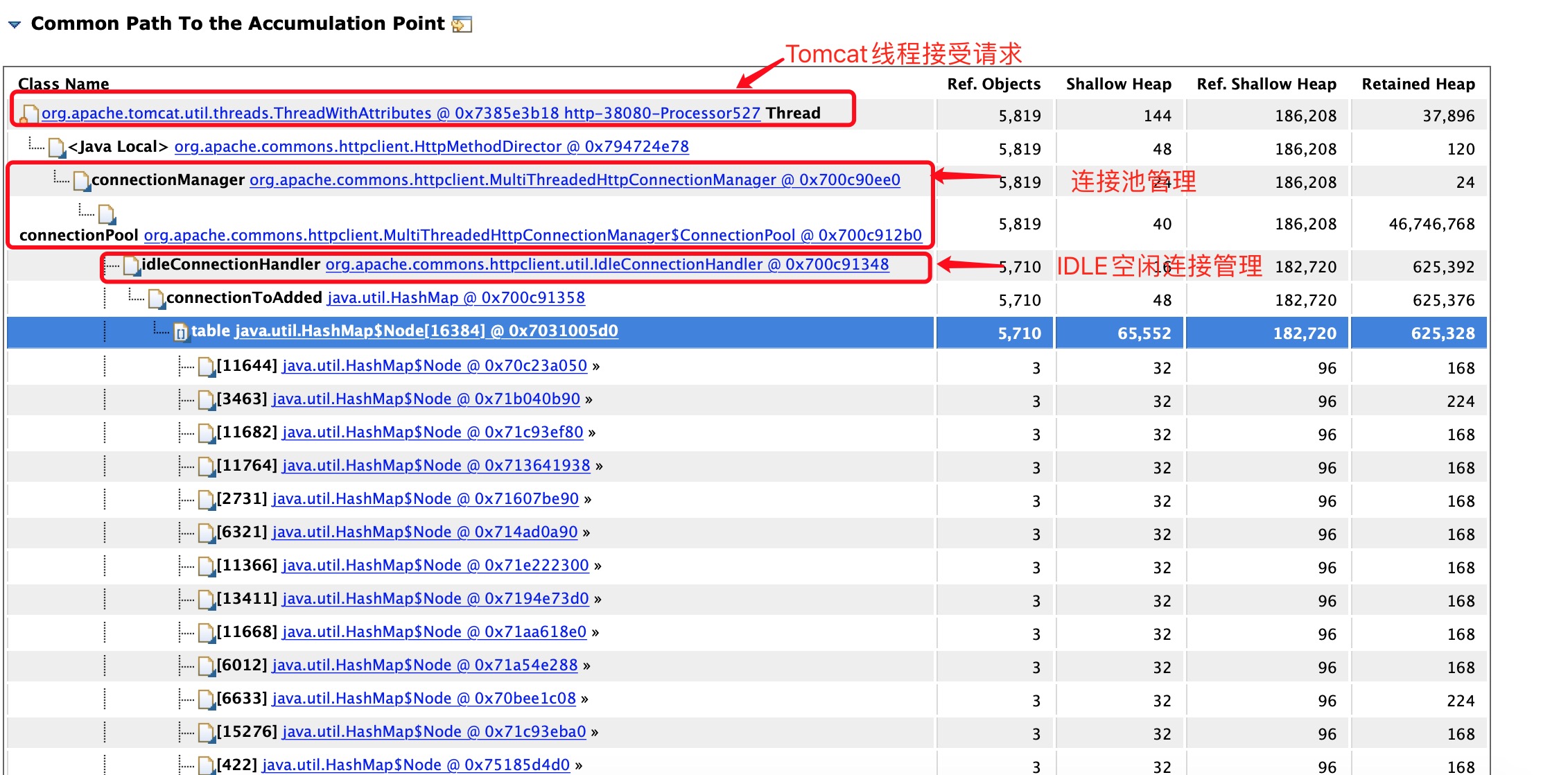This screenshot has height=775, width=1568.
Task: Click the Shallow Heap column header
Action: pos(1119,84)
